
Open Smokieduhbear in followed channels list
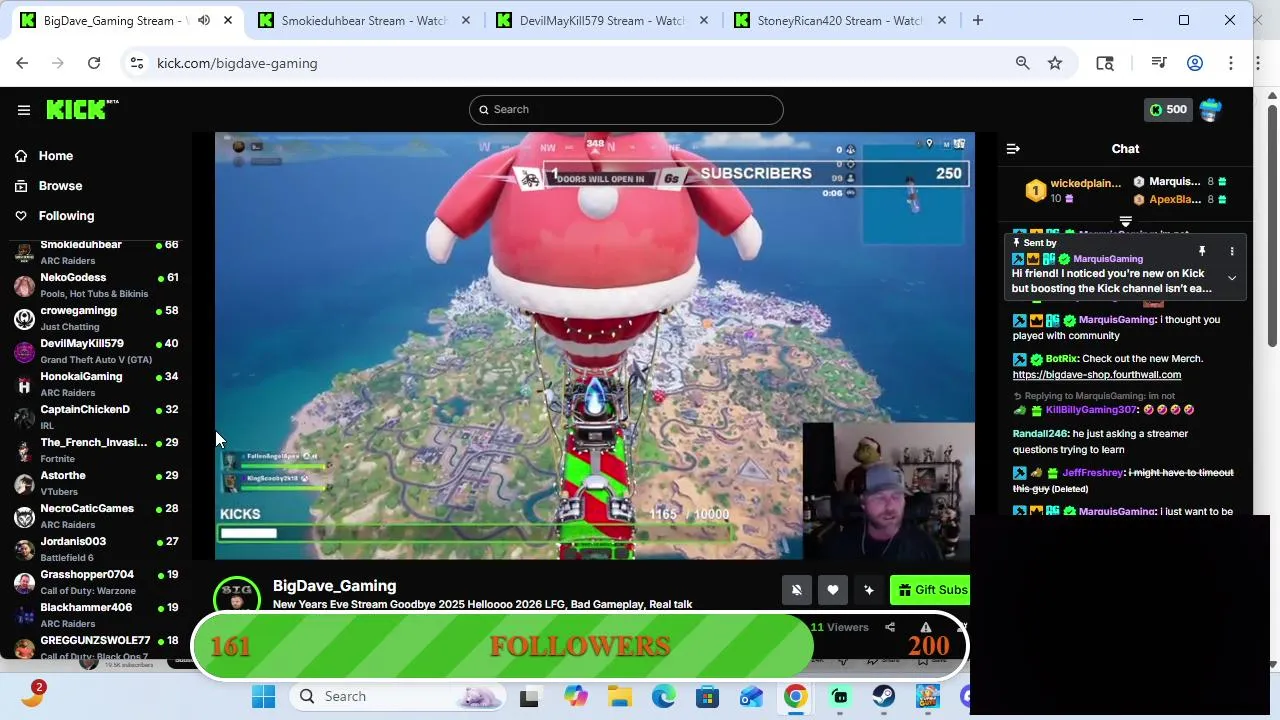(x=94, y=252)
